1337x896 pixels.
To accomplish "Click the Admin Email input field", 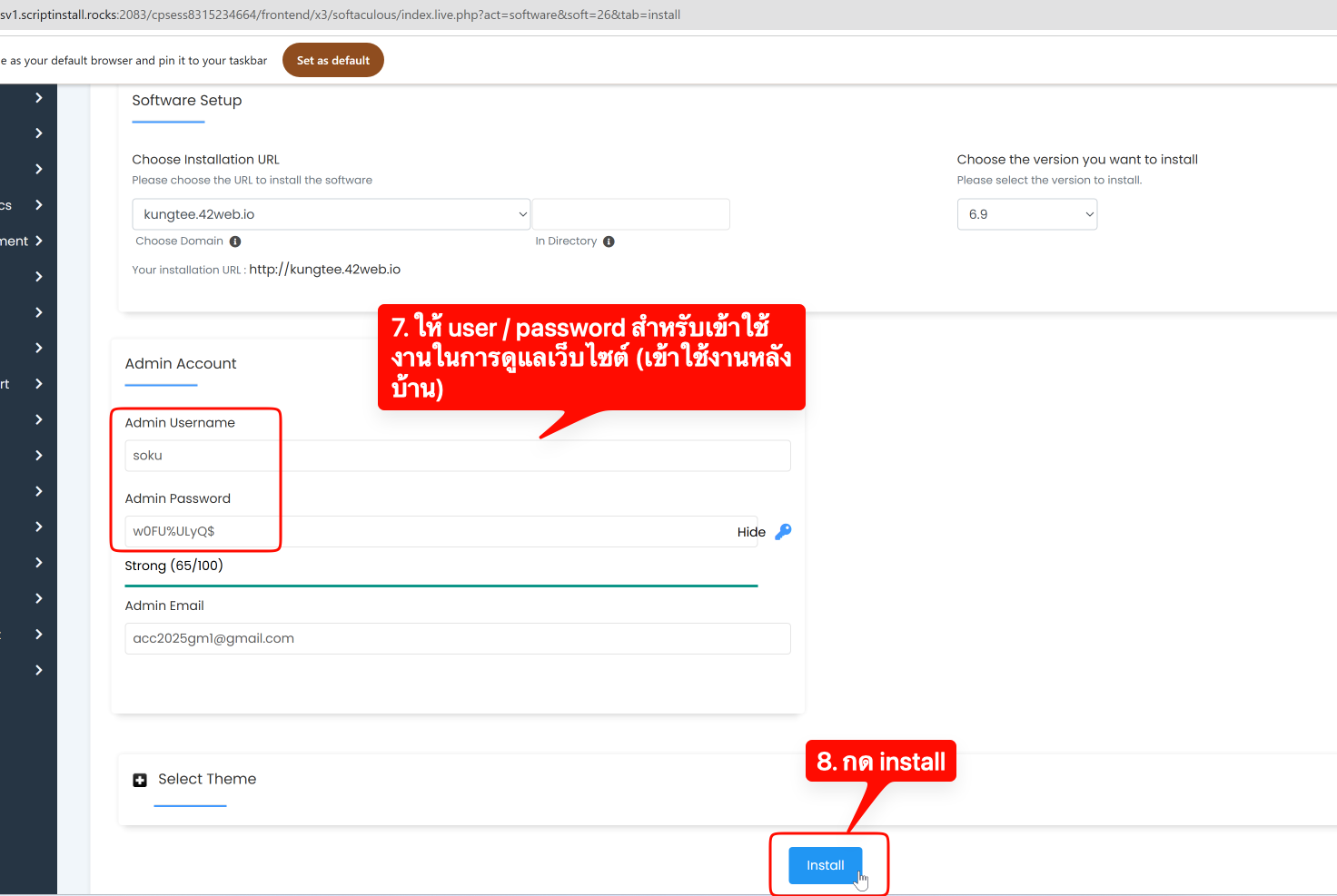I will click(x=457, y=638).
